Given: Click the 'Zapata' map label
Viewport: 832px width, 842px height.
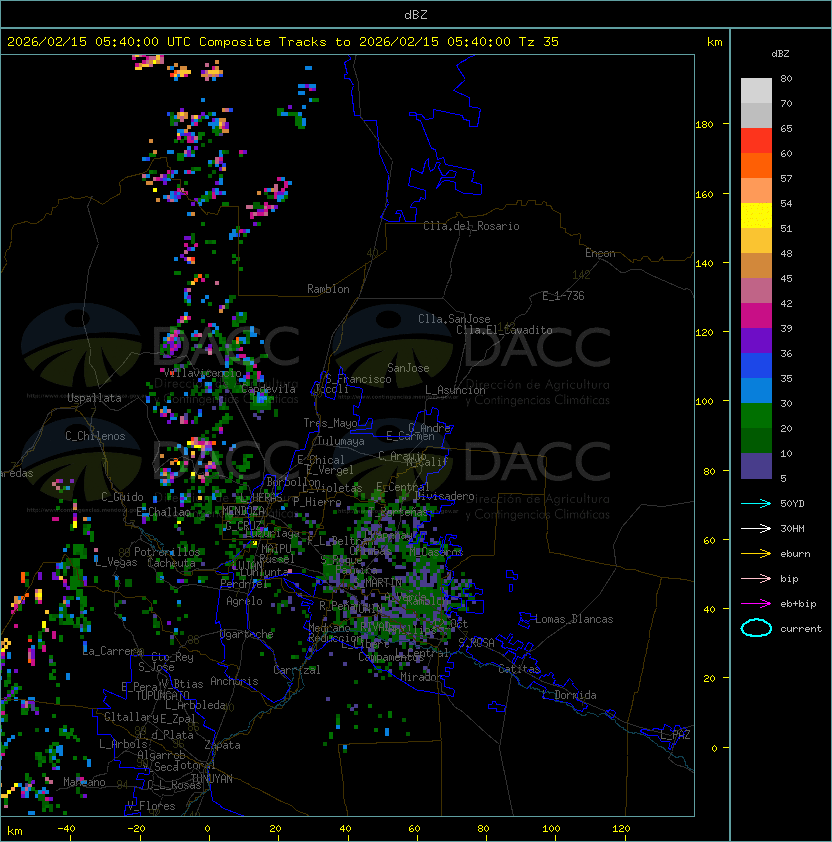Looking at the screenshot, I should pyautogui.click(x=222, y=745).
